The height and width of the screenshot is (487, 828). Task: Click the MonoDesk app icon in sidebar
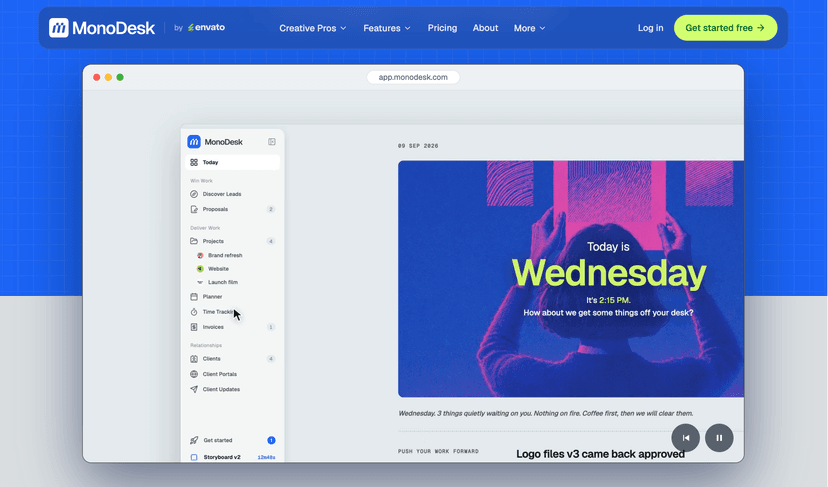pos(194,142)
